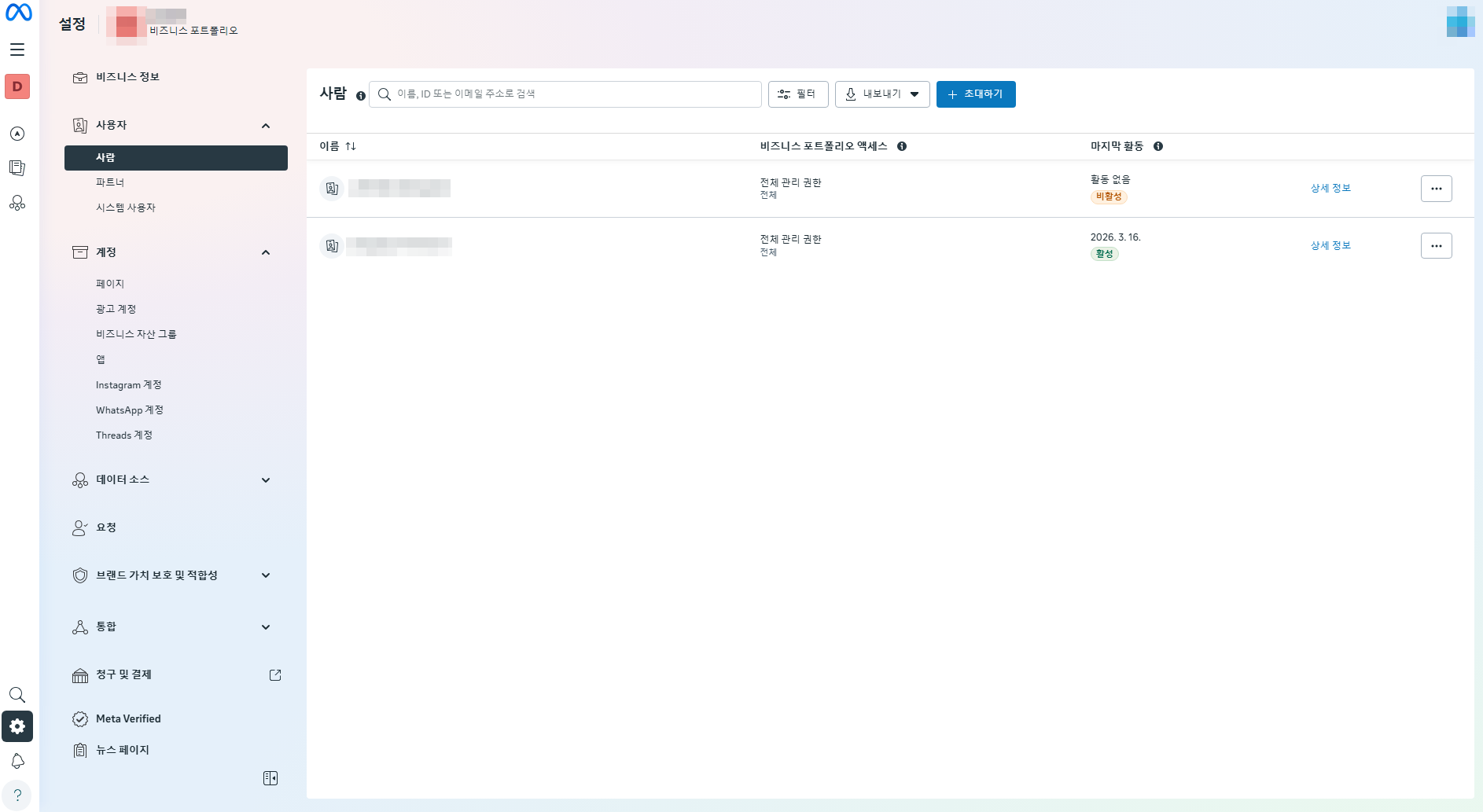The width and height of the screenshot is (1483, 812).
Task: Open 상세 정보 for the 활성 user
Action: click(1330, 246)
